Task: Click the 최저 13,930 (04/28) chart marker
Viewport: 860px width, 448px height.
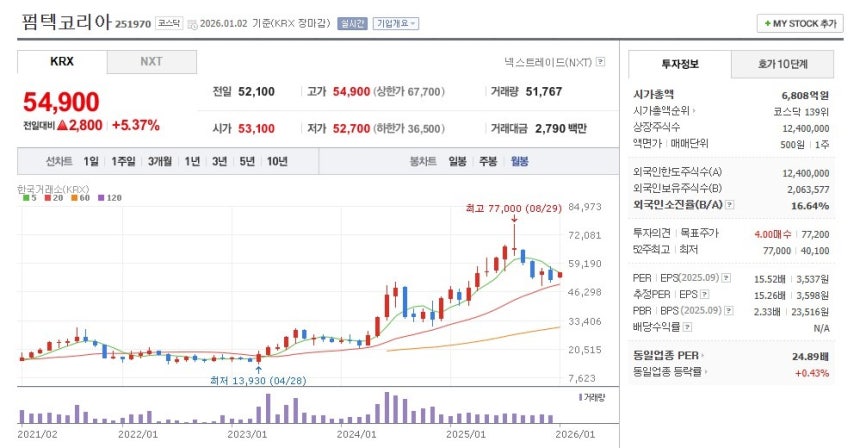Action: 258,380
